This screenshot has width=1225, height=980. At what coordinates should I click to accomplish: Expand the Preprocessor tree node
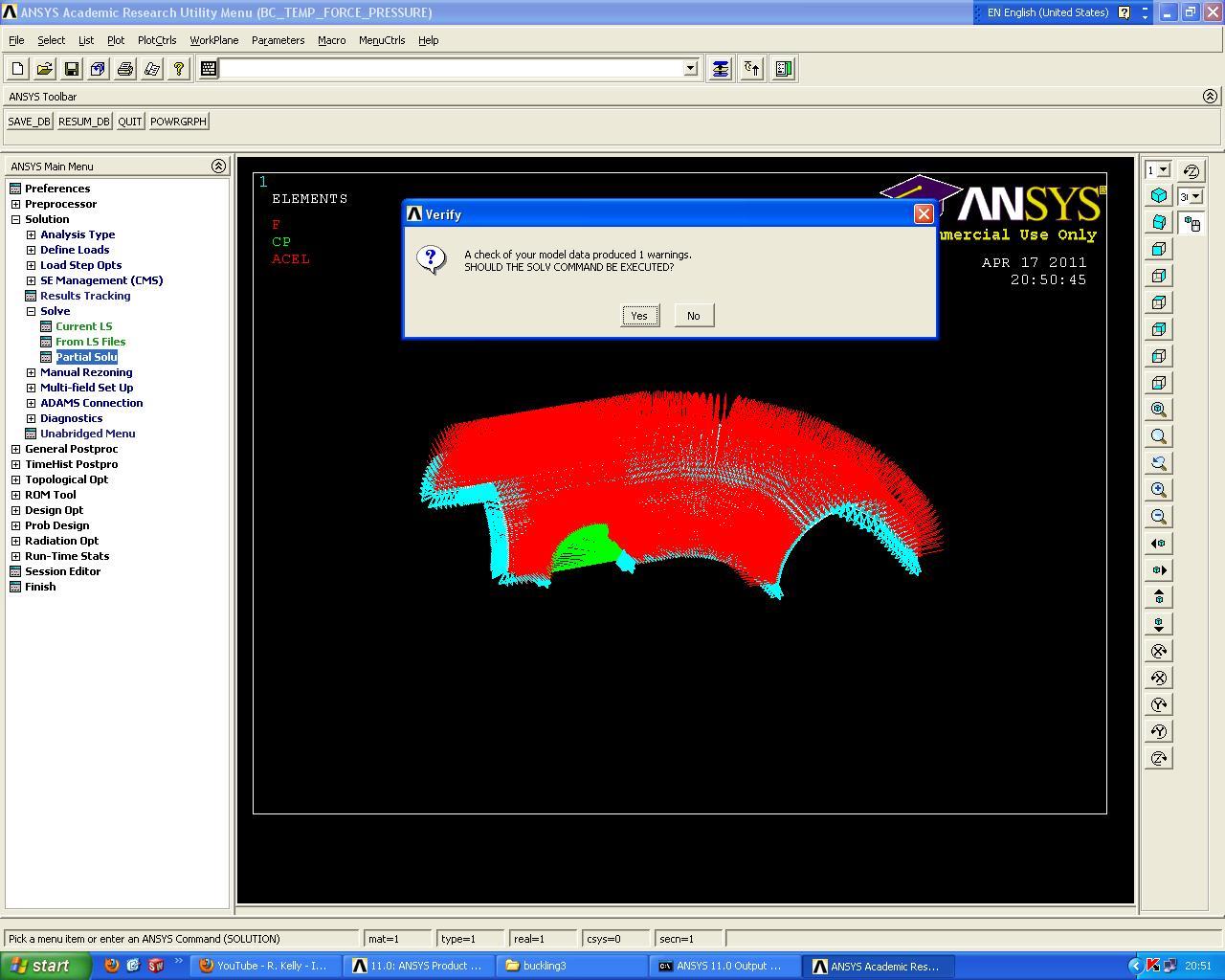[15, 204]
